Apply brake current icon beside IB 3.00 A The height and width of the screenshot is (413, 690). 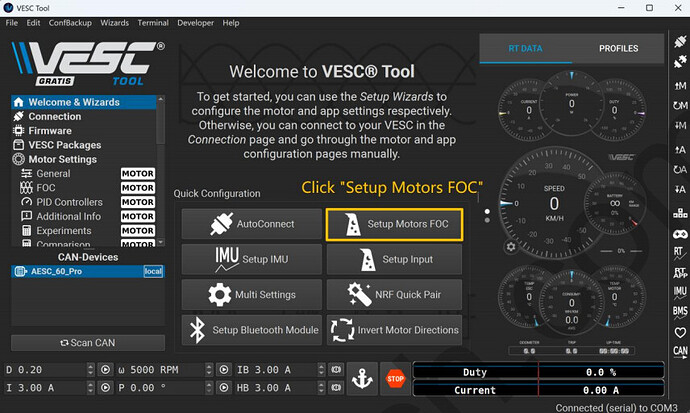point(336,369)
